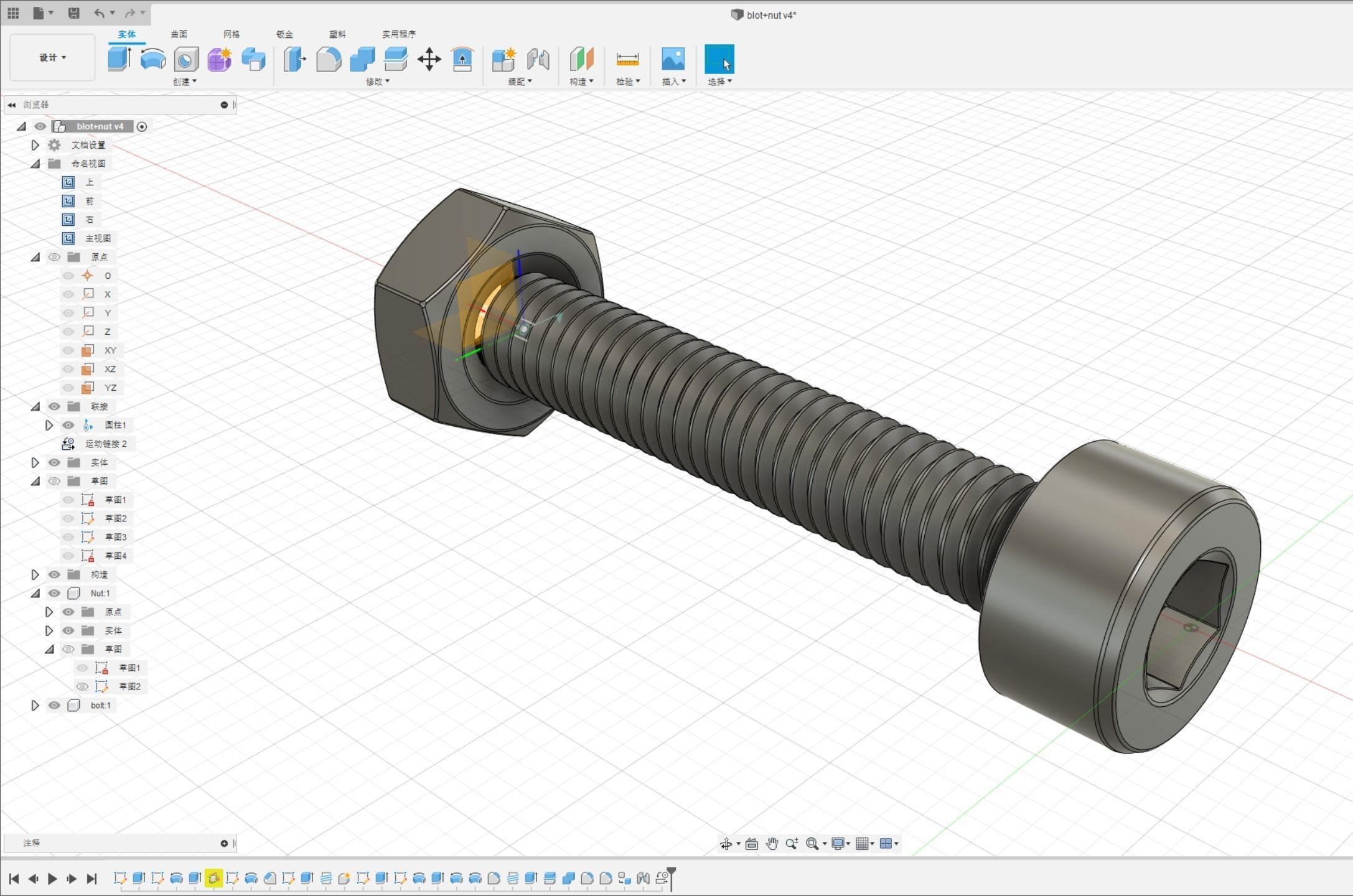Screen dimensions: 1353x896
Task: Show the hidden 原点 folder
Action: (55, 257)
